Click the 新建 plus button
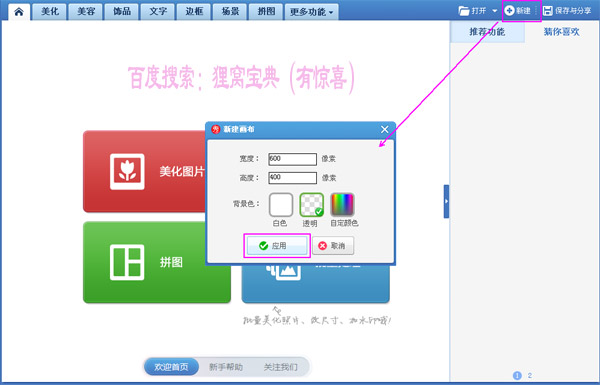600x385 pixels. [517, 11]
